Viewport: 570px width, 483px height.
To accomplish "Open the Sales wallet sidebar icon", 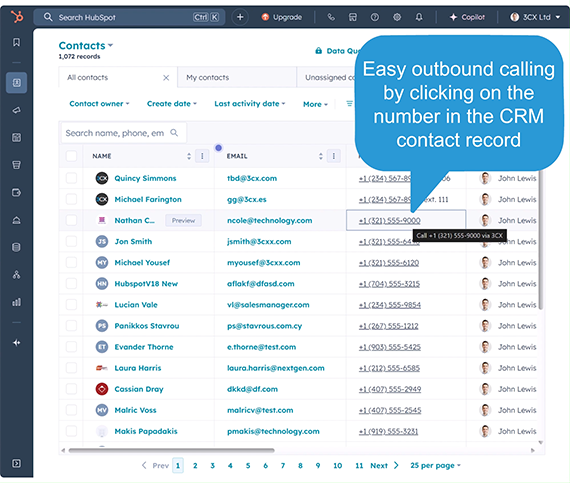I will (x=16, y=193).
